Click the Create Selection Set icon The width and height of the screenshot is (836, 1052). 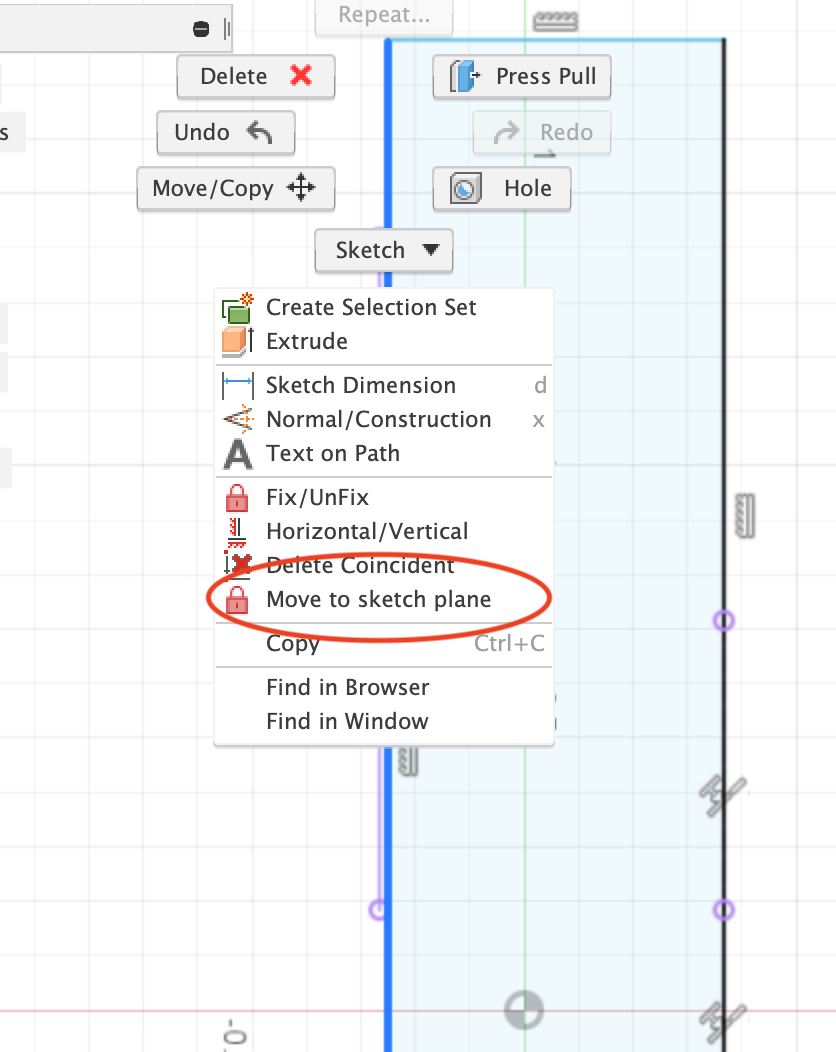(x=237, y=307)
